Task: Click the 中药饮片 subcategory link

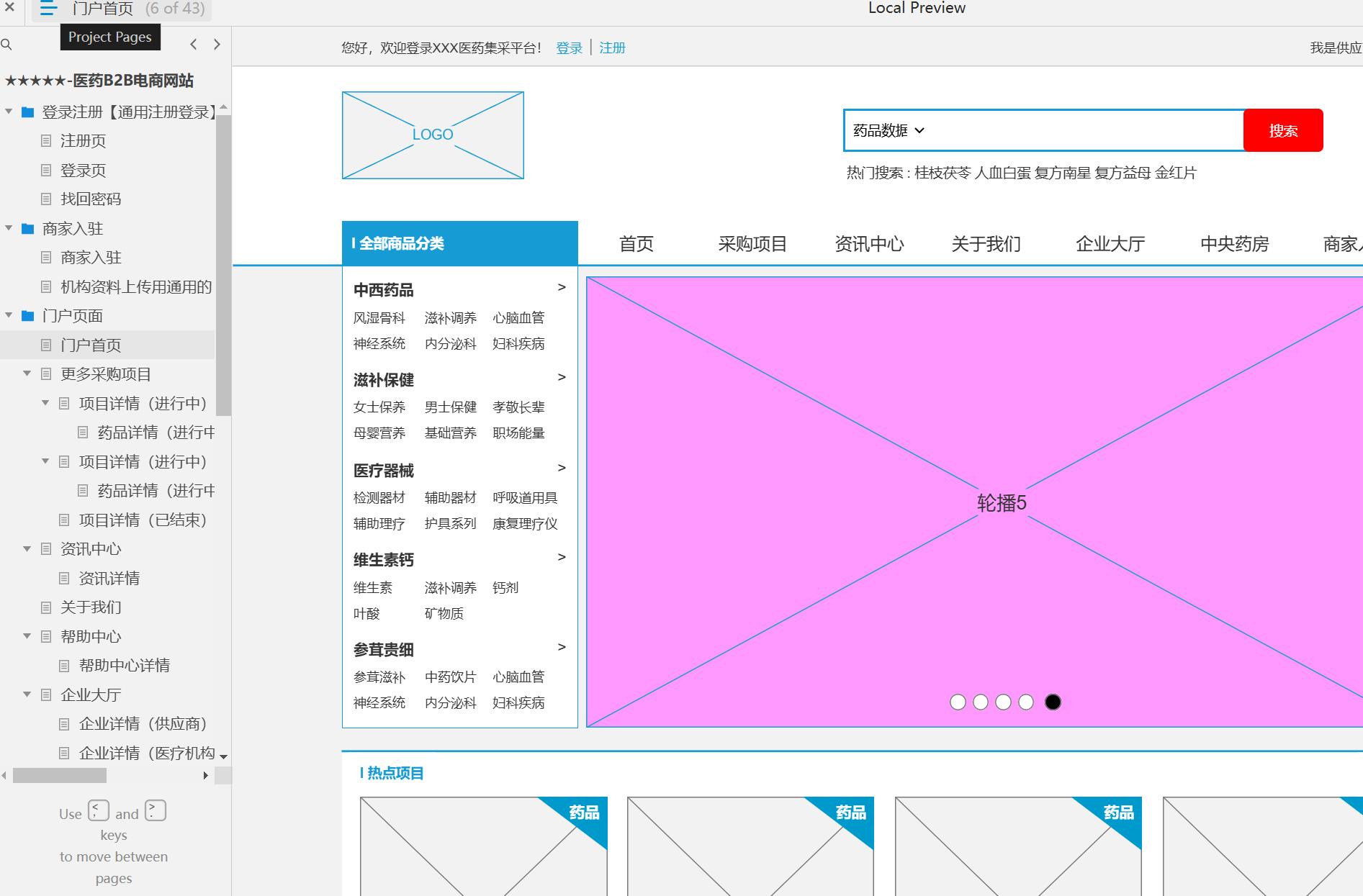Action: point(451,677)
